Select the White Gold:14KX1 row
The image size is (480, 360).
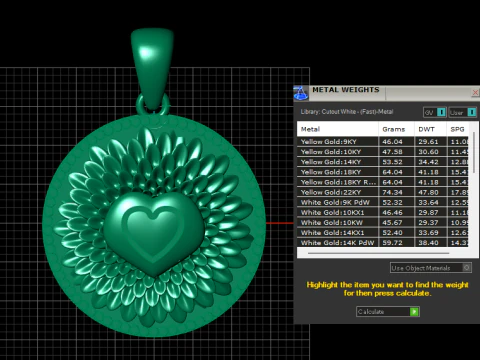pyautogui.click(x=382, y=233)
